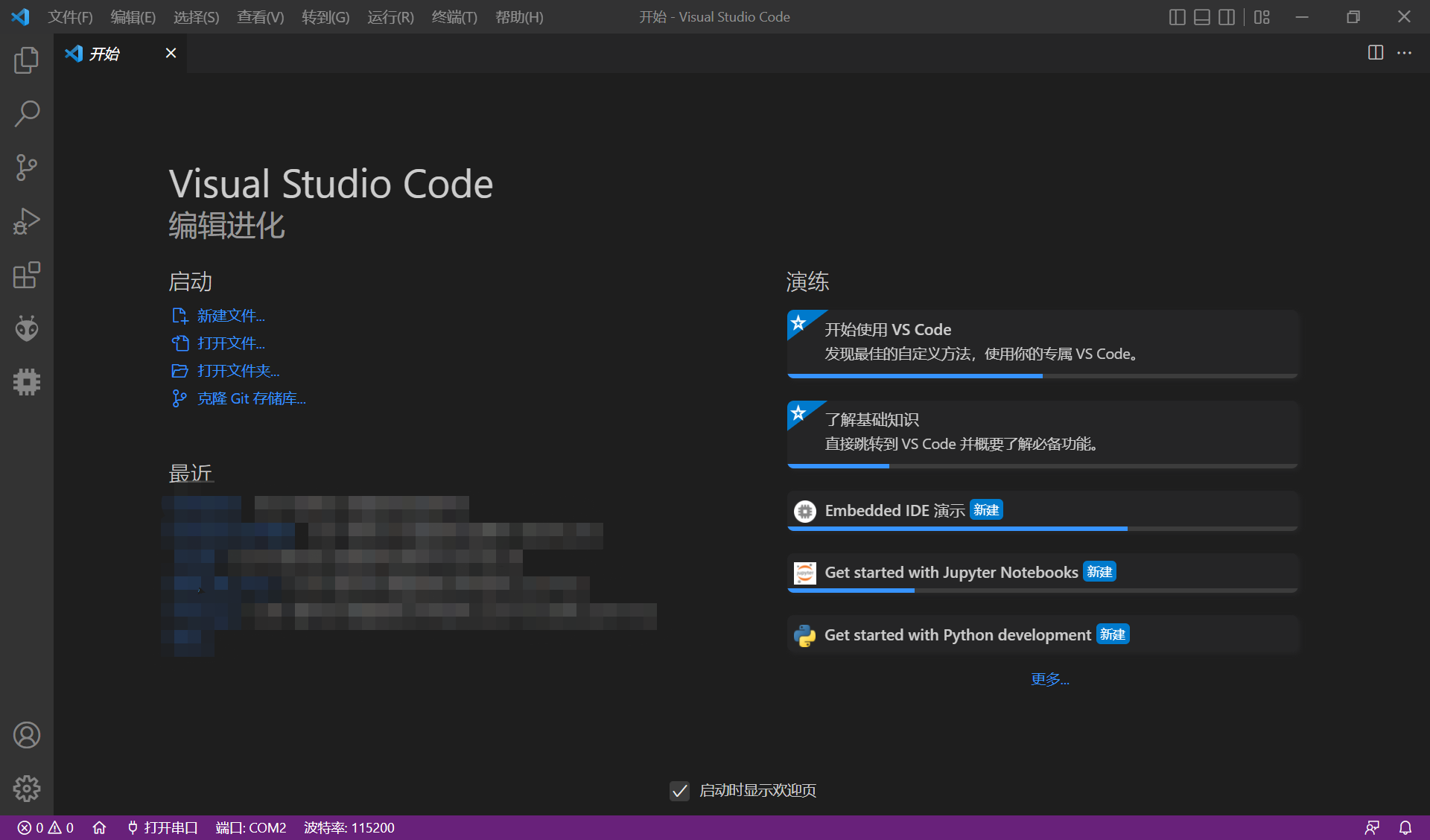Click the Python logo icon
Image resolution: width=1430 pixels, height=840 pixels.
tap(805, 635)
